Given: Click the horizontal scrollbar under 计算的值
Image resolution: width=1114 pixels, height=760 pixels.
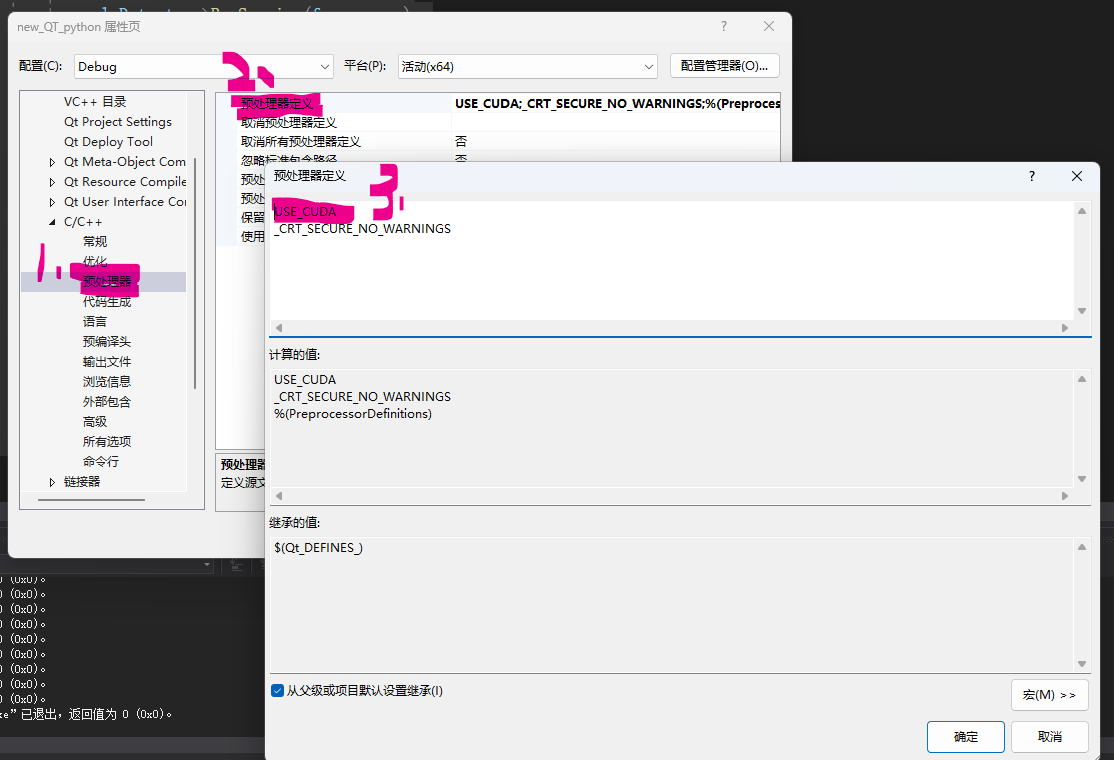Looking at the screenshot, I should pyautogui.click(x=670, y=495).
